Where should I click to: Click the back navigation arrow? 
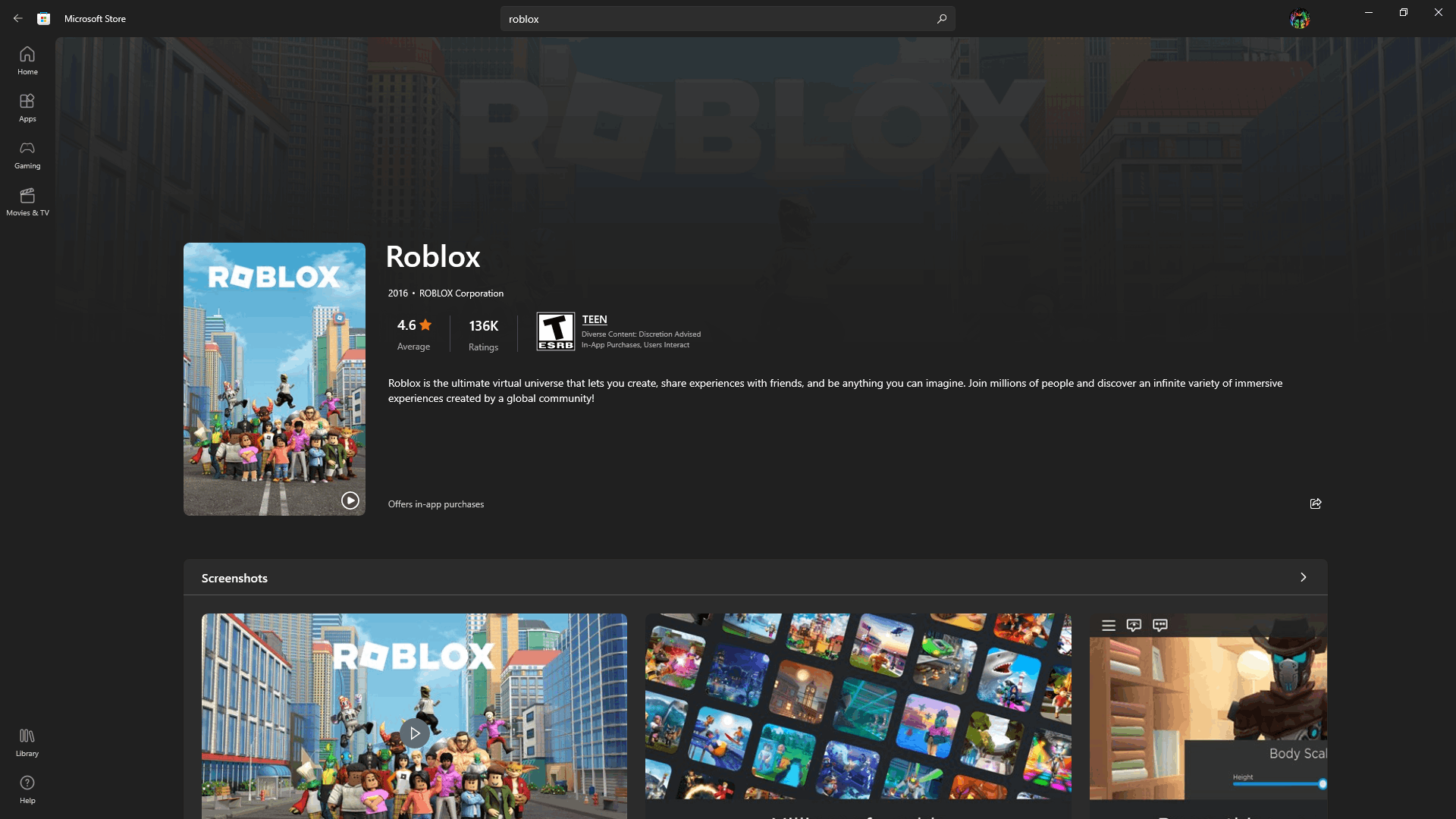click(x=18, y=18)
